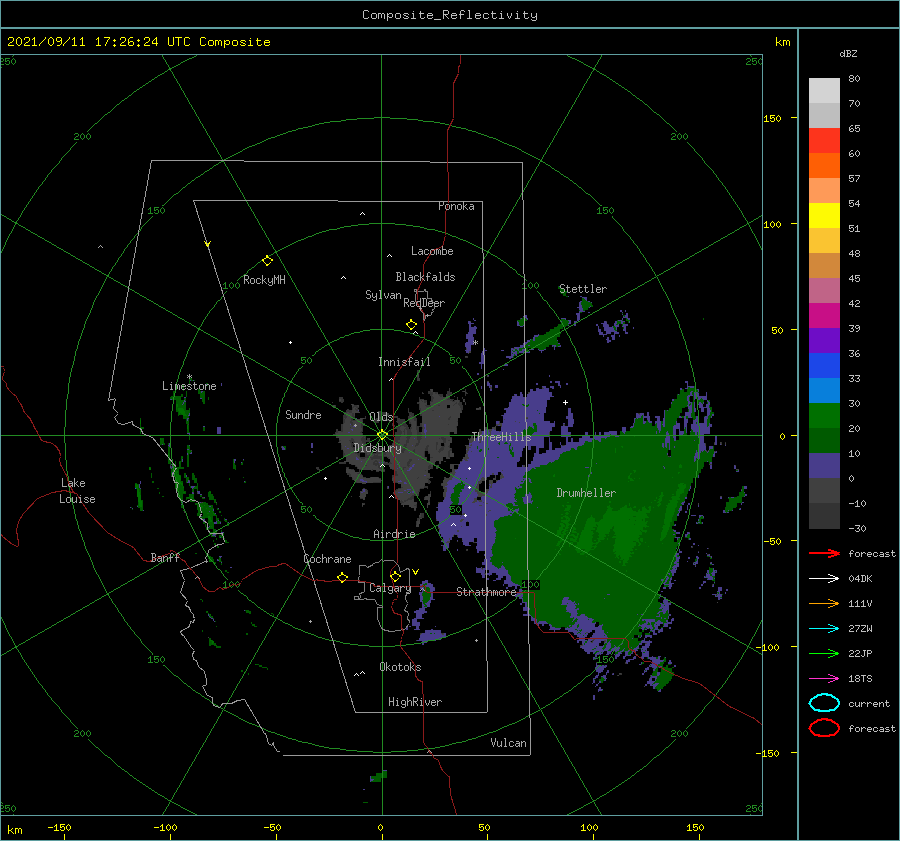Select the blue swatch between 33 and 36 dBZ
Screen dimensions: 900x841
point(824,365)
